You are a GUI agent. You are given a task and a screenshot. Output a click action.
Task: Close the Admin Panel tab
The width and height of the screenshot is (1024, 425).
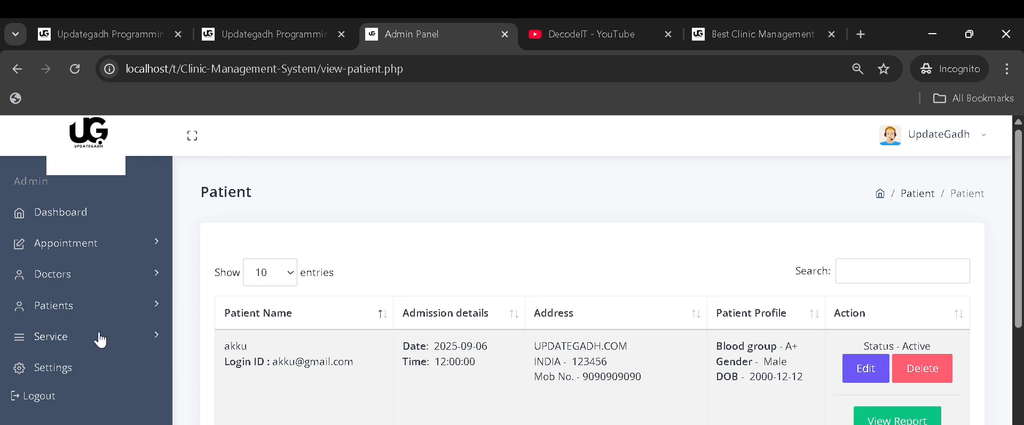coord(504,34)
